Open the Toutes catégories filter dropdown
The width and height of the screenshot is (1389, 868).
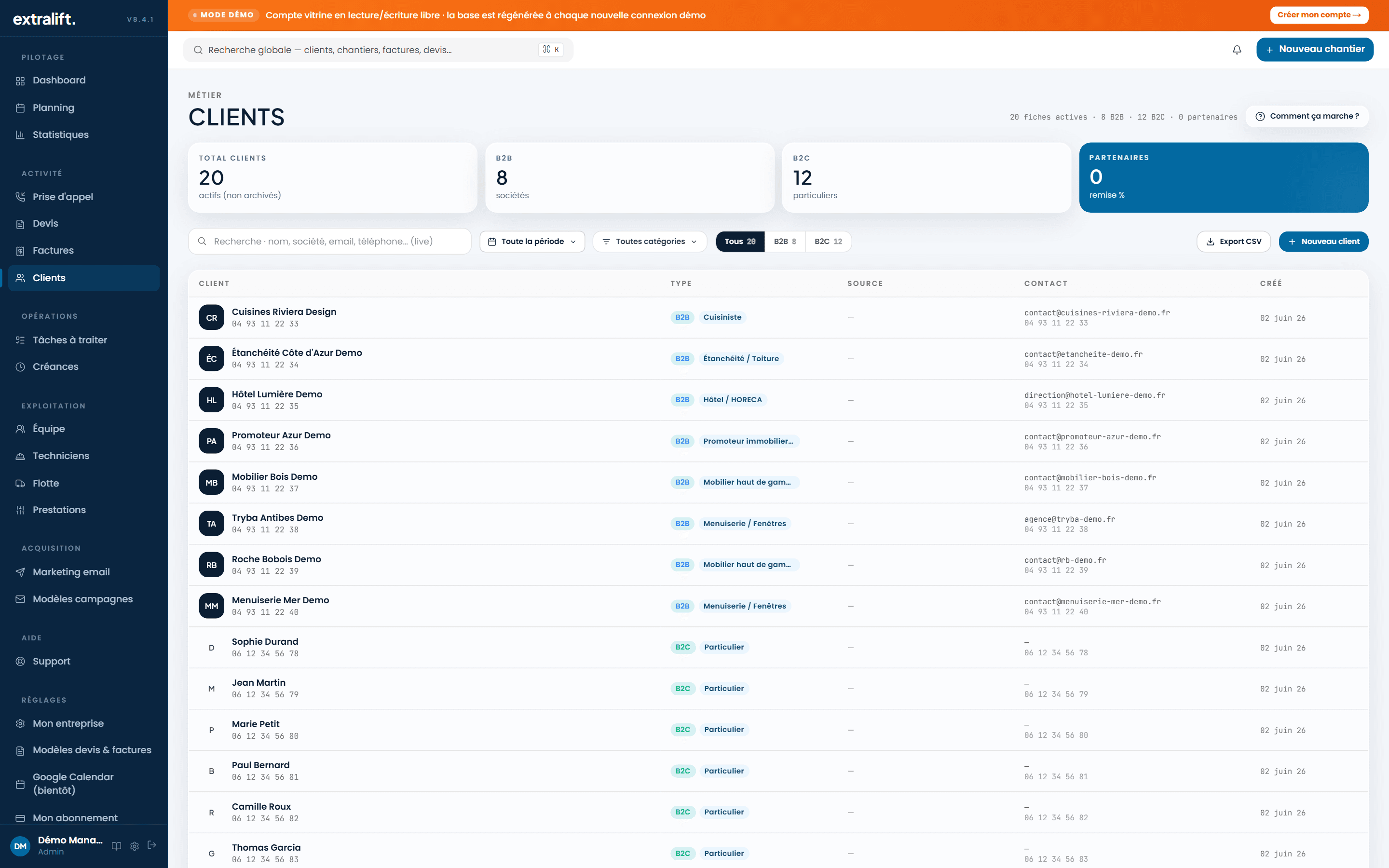pos(650,242)
